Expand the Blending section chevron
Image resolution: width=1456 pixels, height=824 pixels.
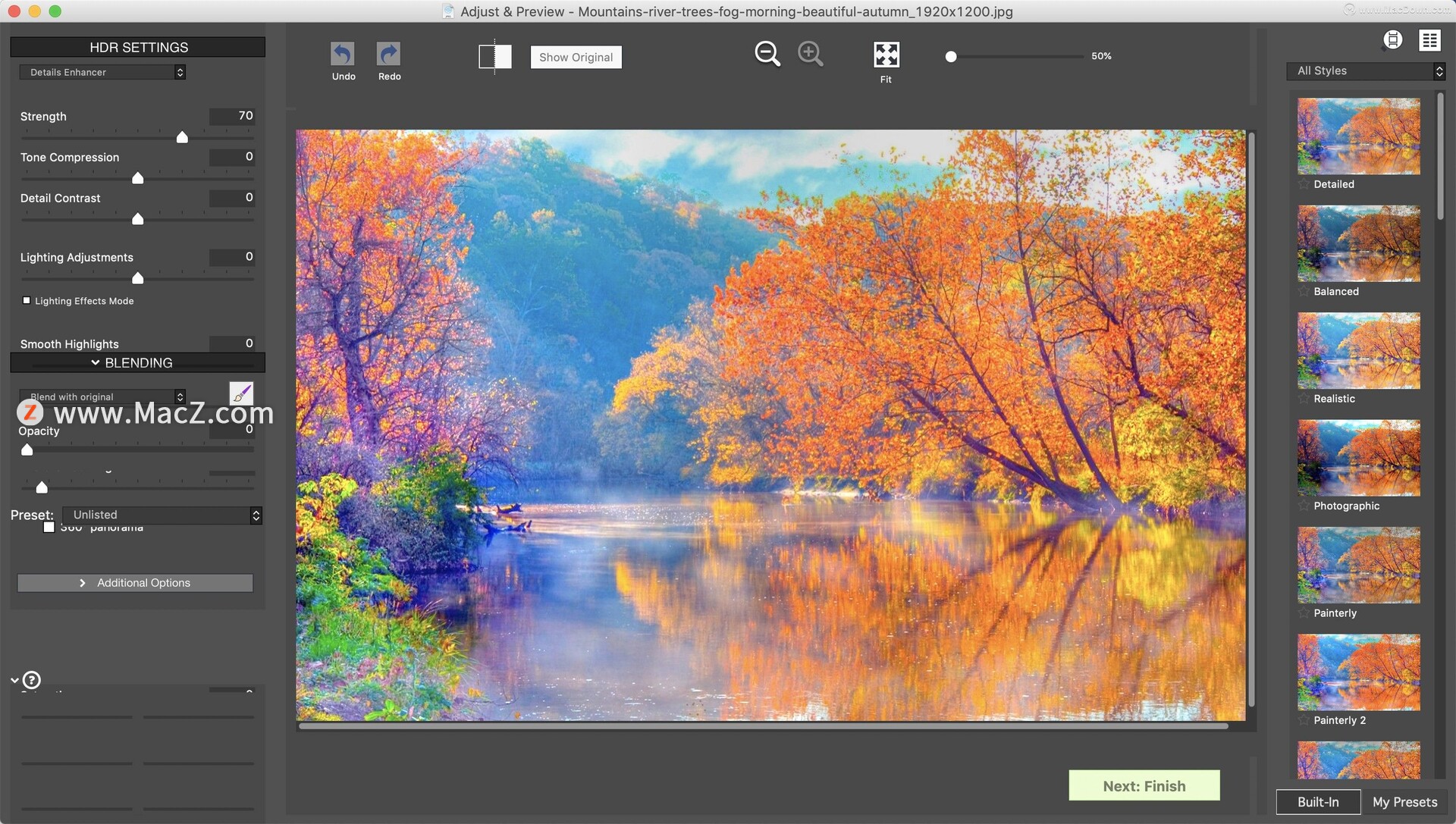[x=95, y=362]
